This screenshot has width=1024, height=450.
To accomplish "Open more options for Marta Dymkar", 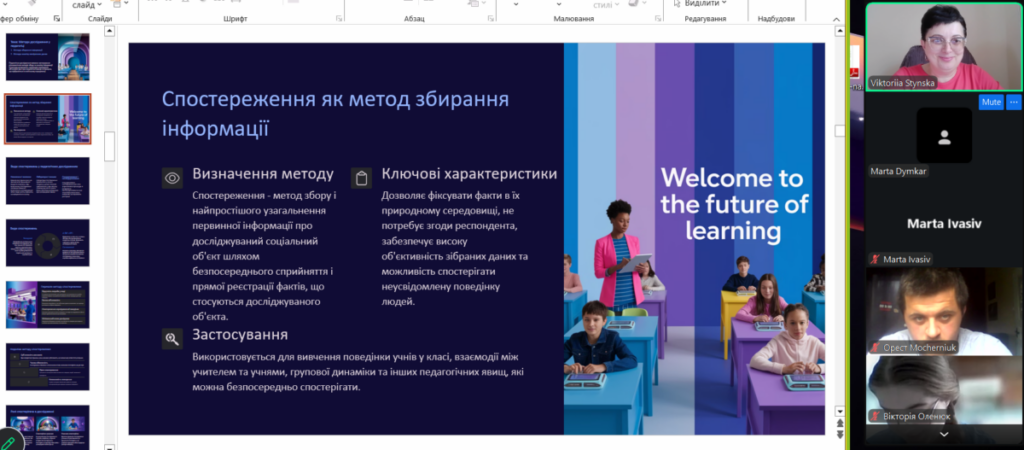I will (x=1014, y=103).
